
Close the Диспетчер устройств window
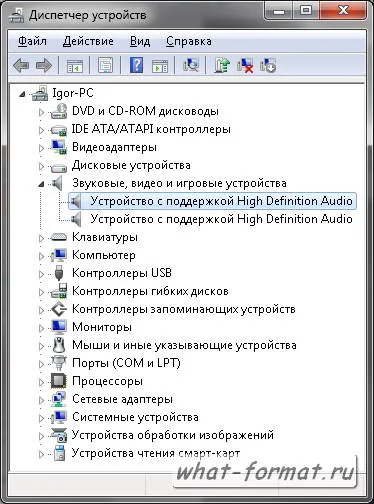point(344,11)
